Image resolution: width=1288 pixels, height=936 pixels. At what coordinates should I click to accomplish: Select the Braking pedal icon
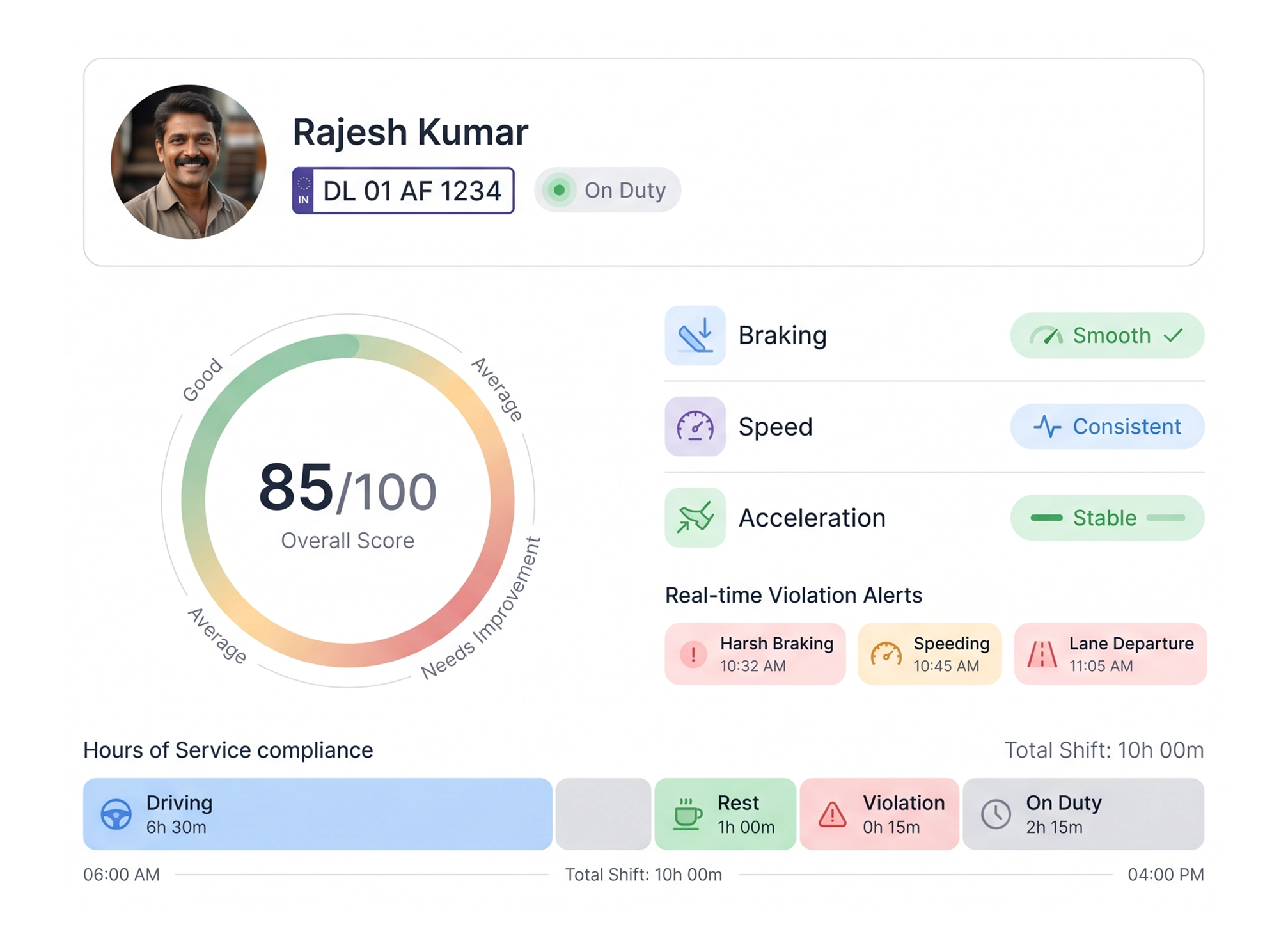point(695,335)
